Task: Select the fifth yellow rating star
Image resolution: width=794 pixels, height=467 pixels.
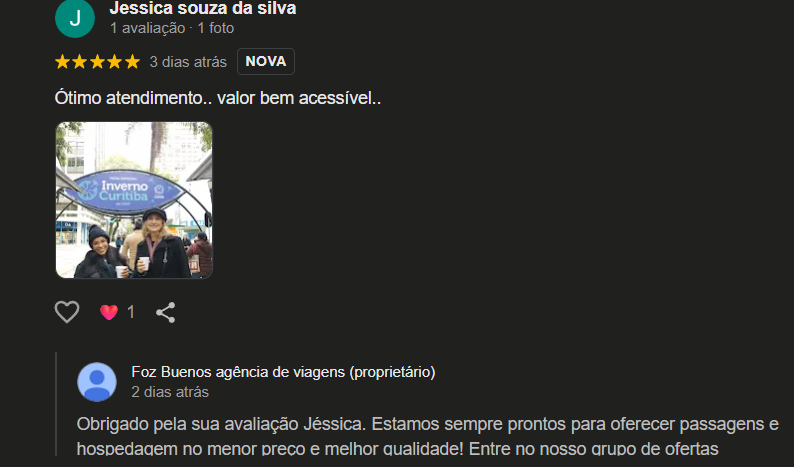Action: coord(132,62)
